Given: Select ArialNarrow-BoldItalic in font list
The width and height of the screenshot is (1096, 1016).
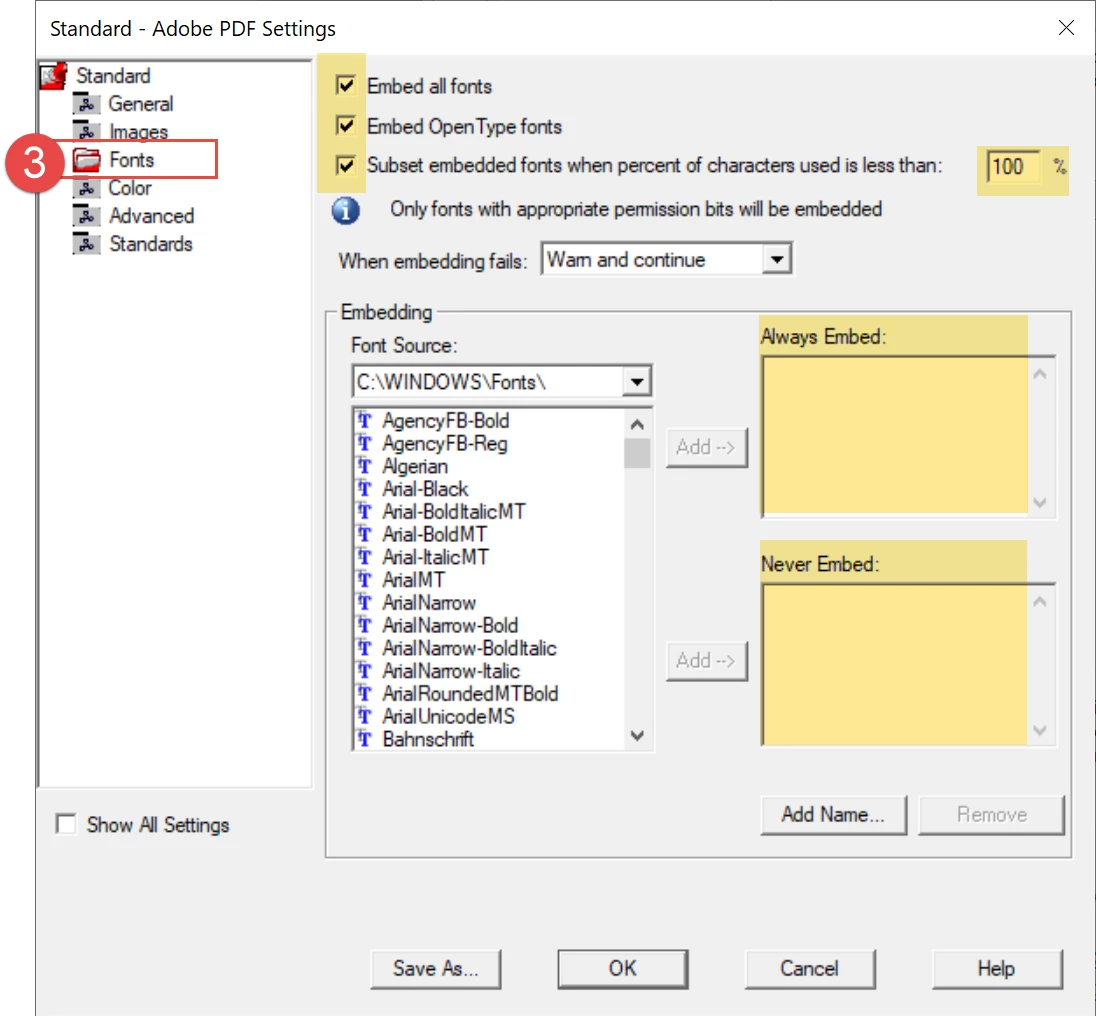Looking at the screenshot, I should click(x=470, y=648).
